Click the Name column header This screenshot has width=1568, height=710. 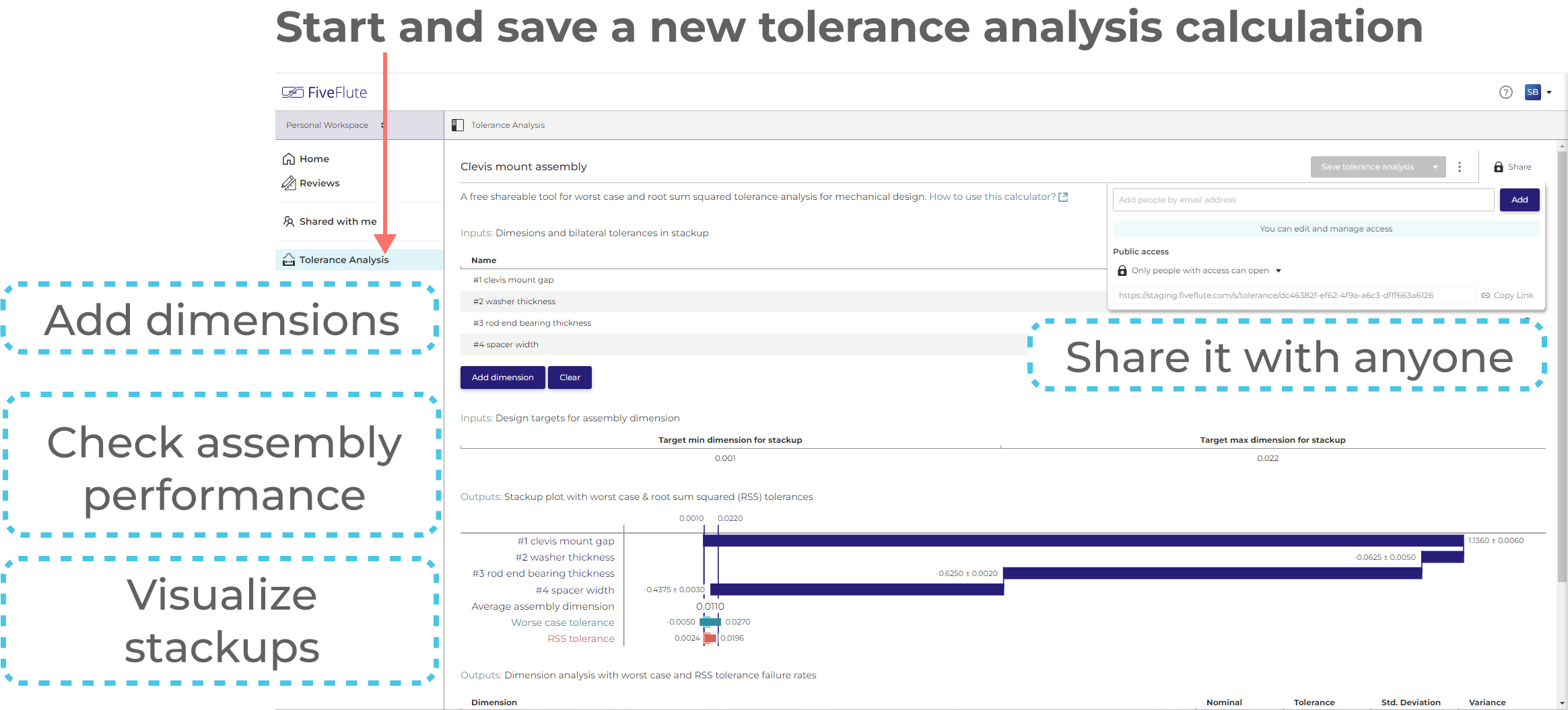coord(483,260)
